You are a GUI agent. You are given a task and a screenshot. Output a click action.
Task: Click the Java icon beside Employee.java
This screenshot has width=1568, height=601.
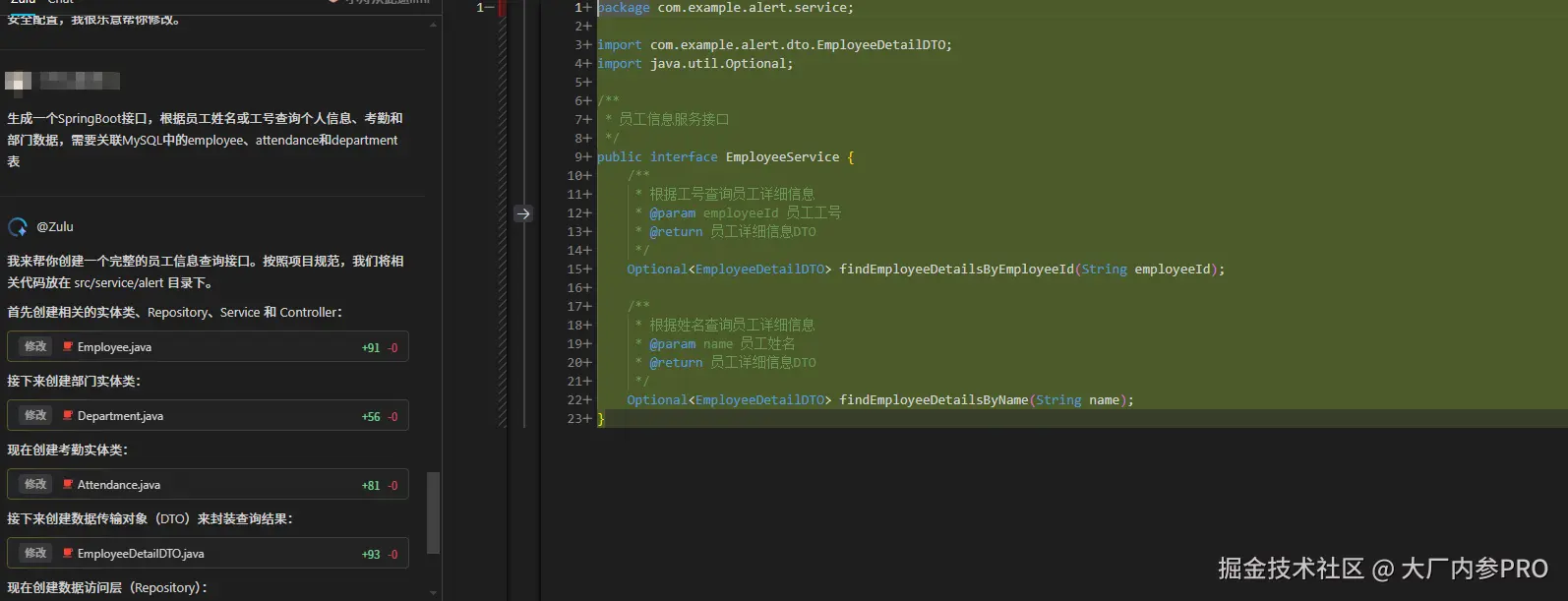tap(68, 346)
